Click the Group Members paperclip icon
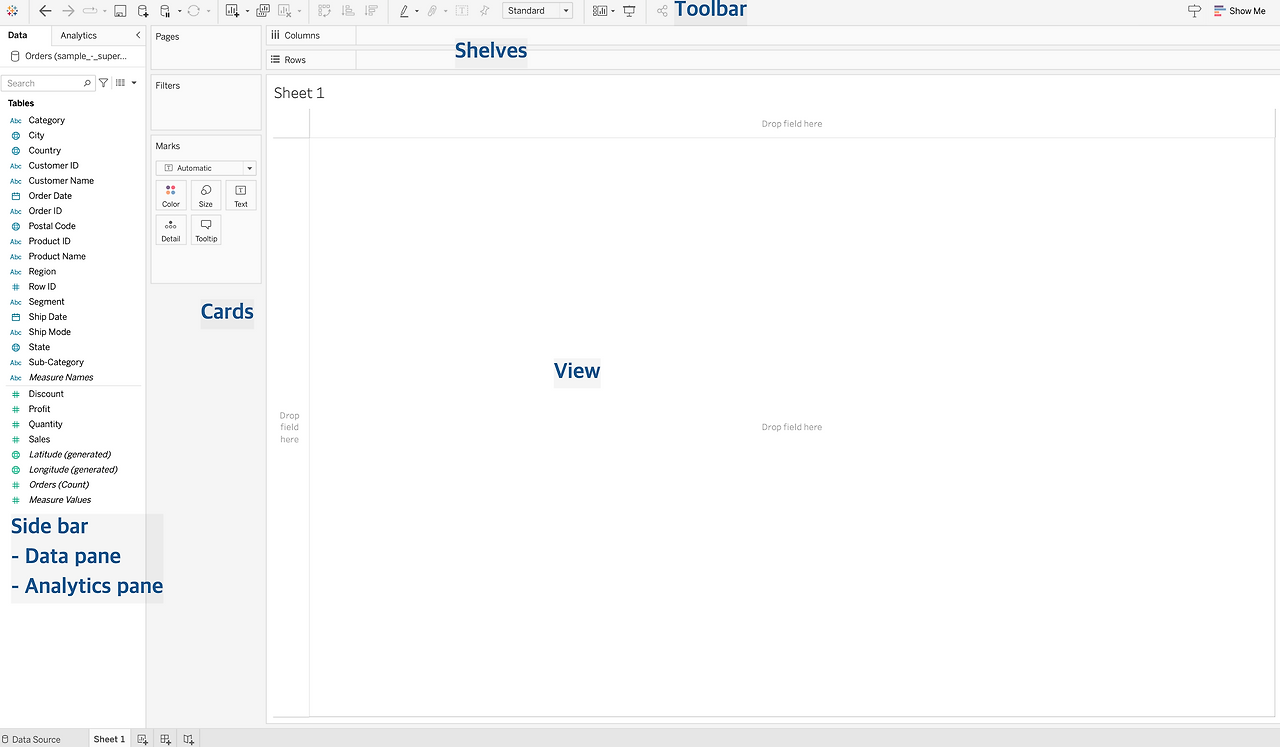Screen dimensions: 1280x747 point(432,11)
